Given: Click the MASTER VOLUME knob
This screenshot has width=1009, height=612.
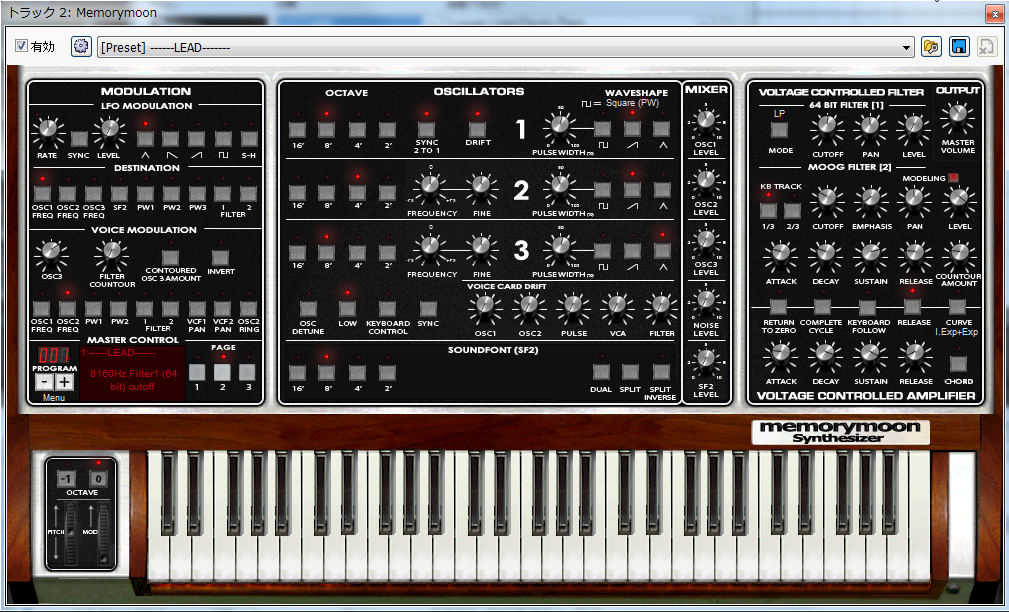Looking at the screenshot, I should point(958,116).
